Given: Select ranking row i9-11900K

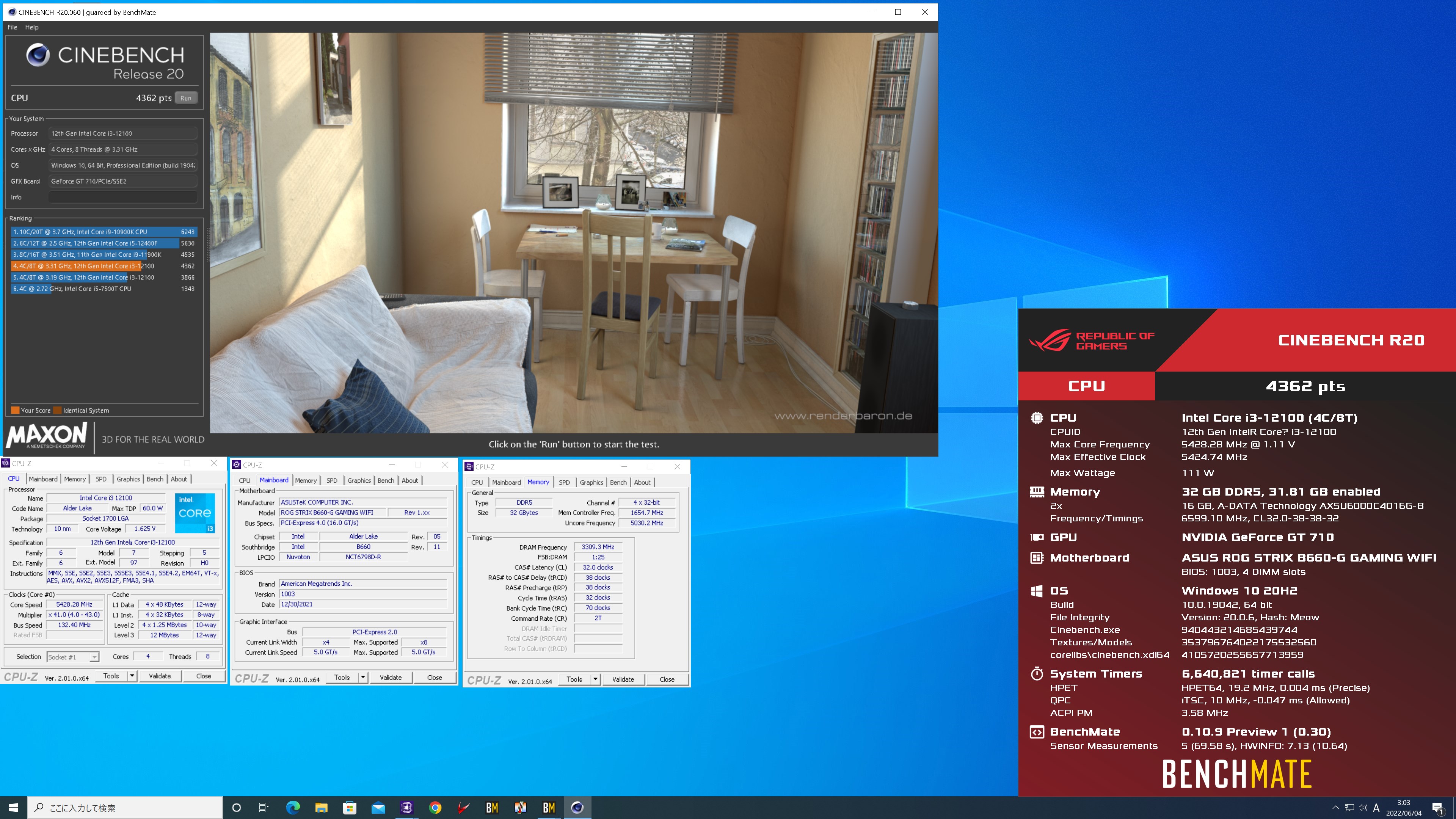Looking at the screenshot, I should [104, 254].
